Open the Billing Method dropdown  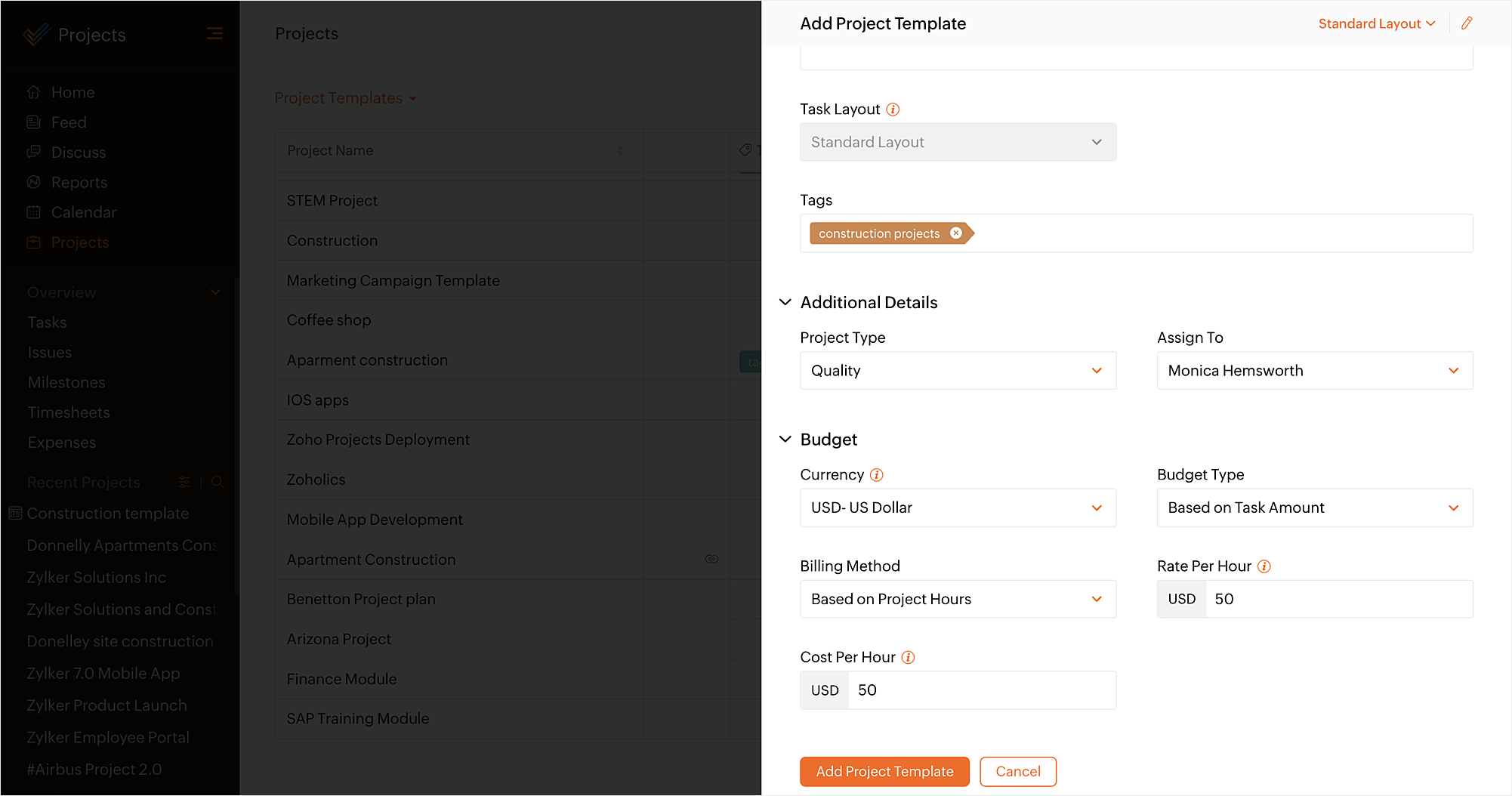(x=958, y=600)
